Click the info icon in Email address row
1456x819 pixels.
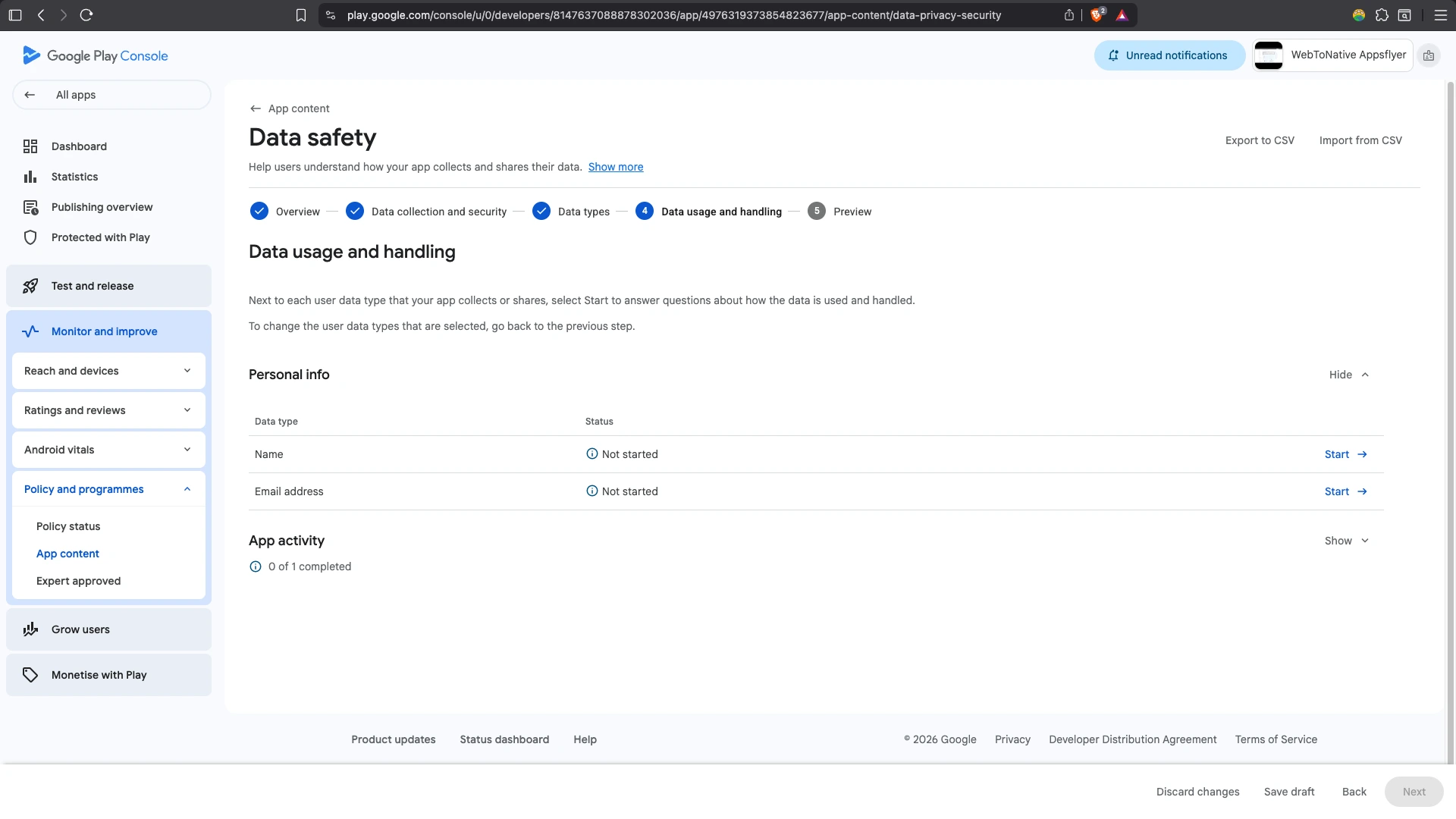pos(592,491)
